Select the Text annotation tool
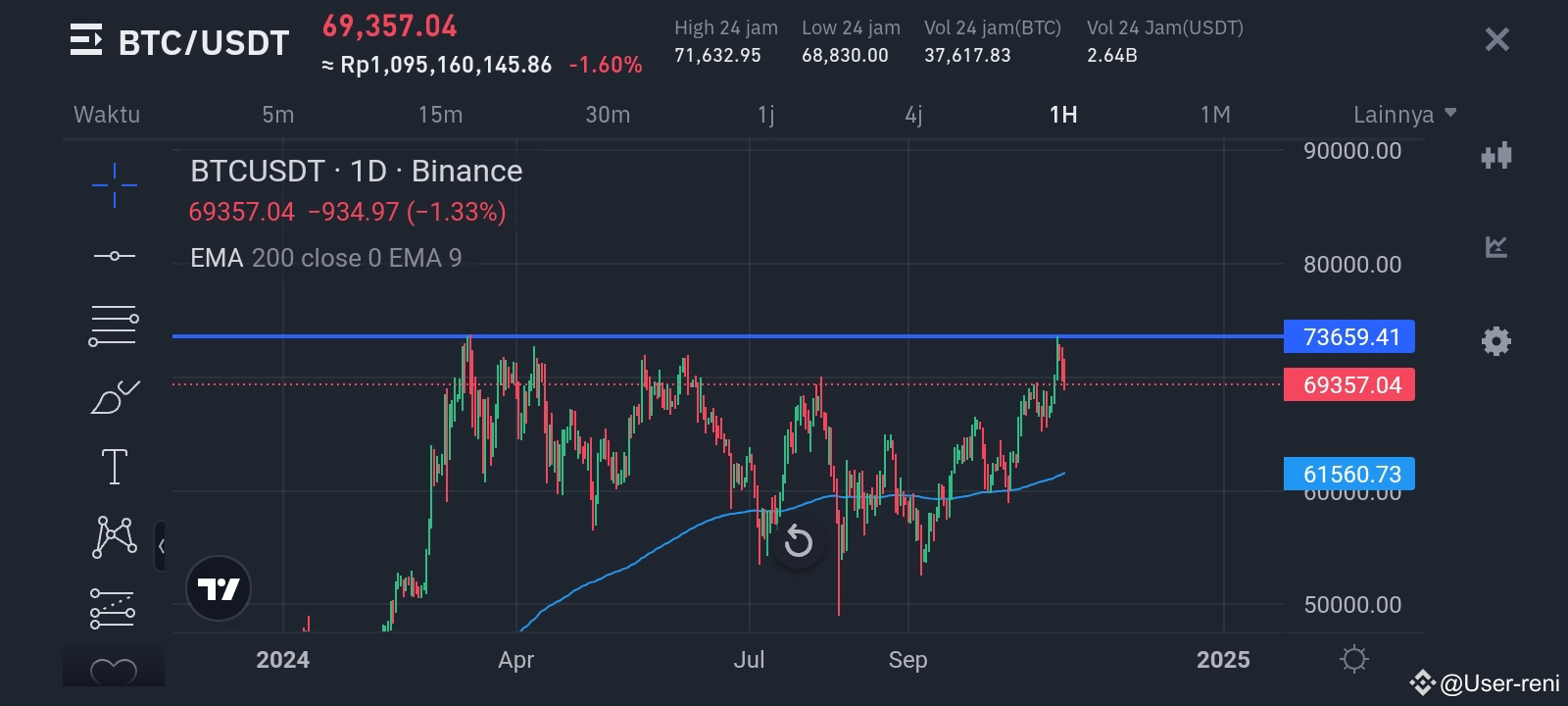The height and width of the screenshot is (706, 1568). coord(115,467)
